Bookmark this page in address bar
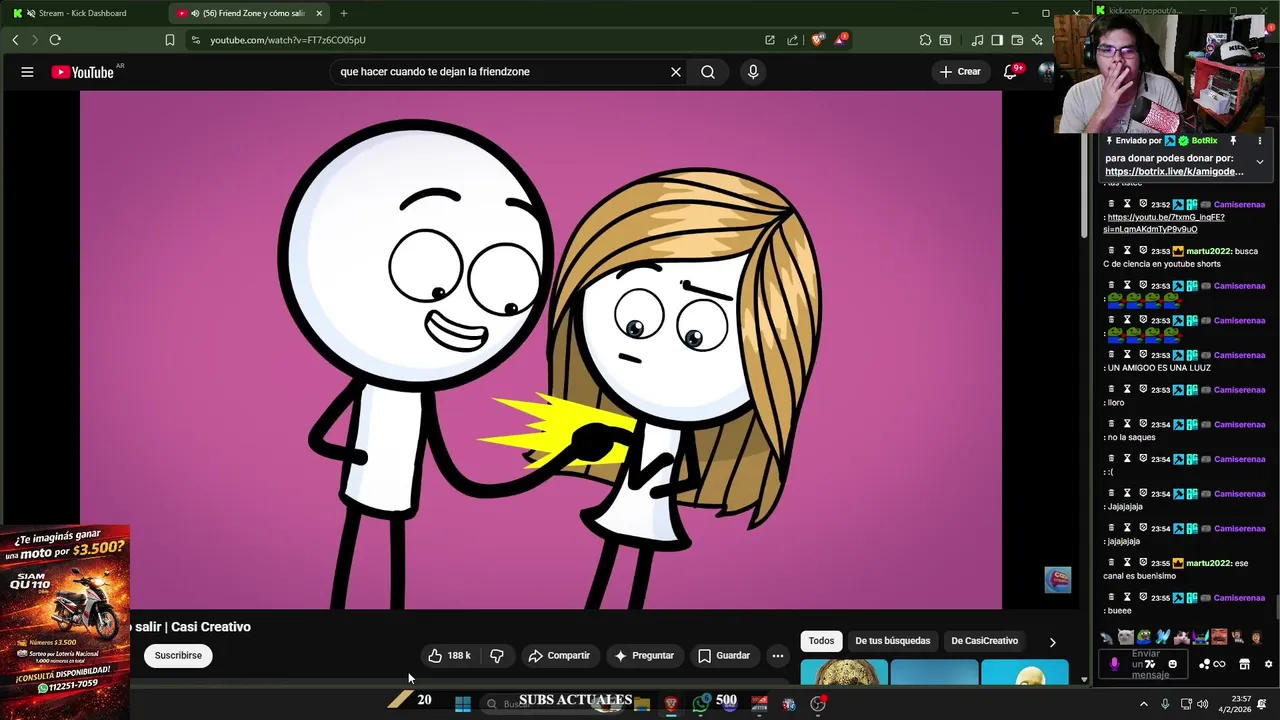 tap(170, 40)
